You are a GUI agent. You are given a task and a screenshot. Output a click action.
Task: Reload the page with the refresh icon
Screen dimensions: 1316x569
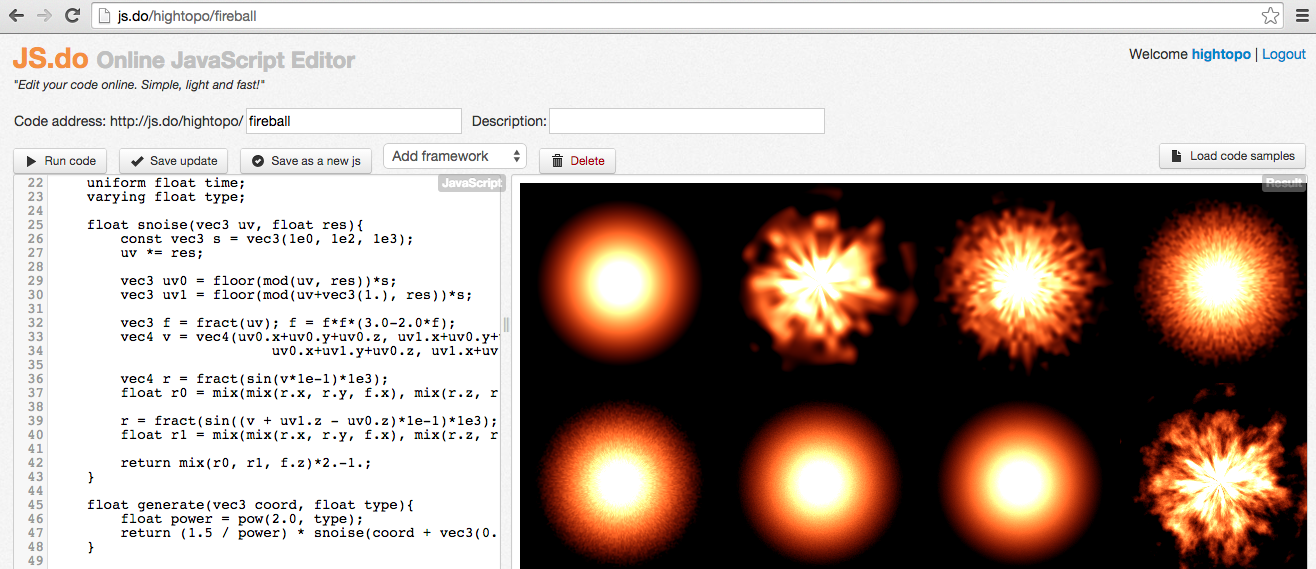click(72, 16)
